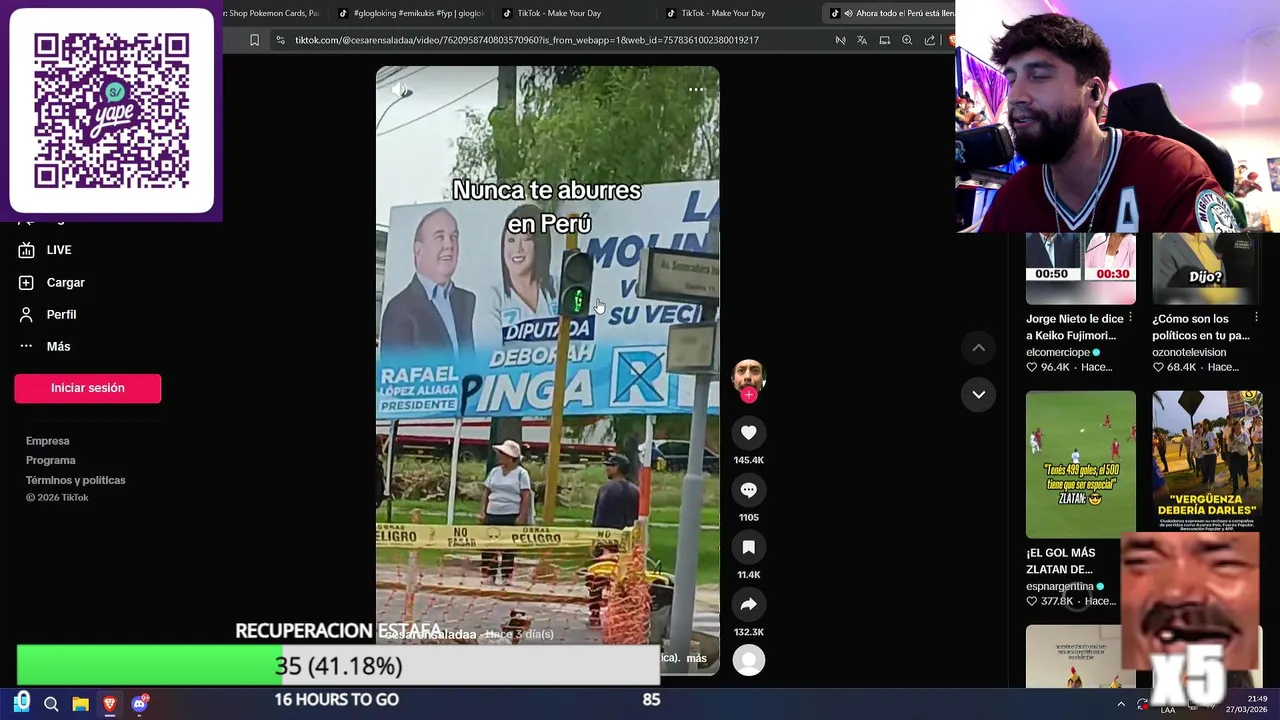Image resolution: width=1280 pixels, height=720 pixels.
Task: Click the '¡EL GOL MÁS ZLATAN DE...' title
Action: tap(1060, 561)
